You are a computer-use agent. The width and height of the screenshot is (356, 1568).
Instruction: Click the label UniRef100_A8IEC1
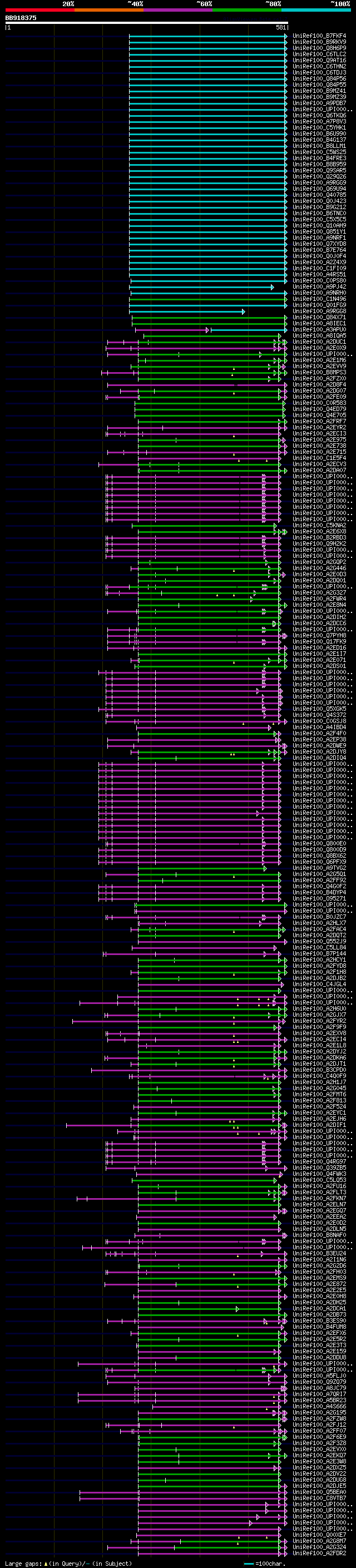pos(319,323)
